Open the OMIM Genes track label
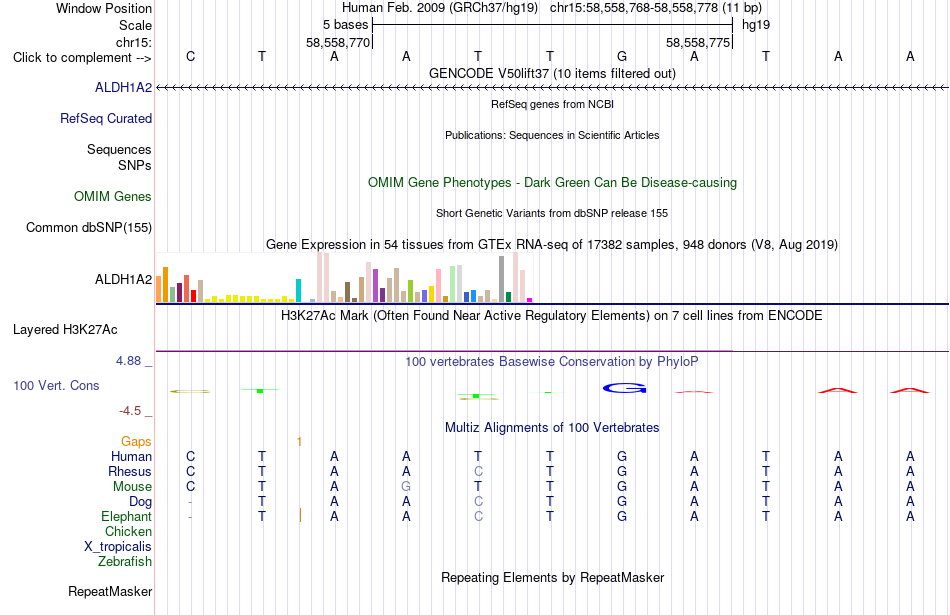Image resolution: width=950 pixels, height=615 pixels. coord(113,197)
